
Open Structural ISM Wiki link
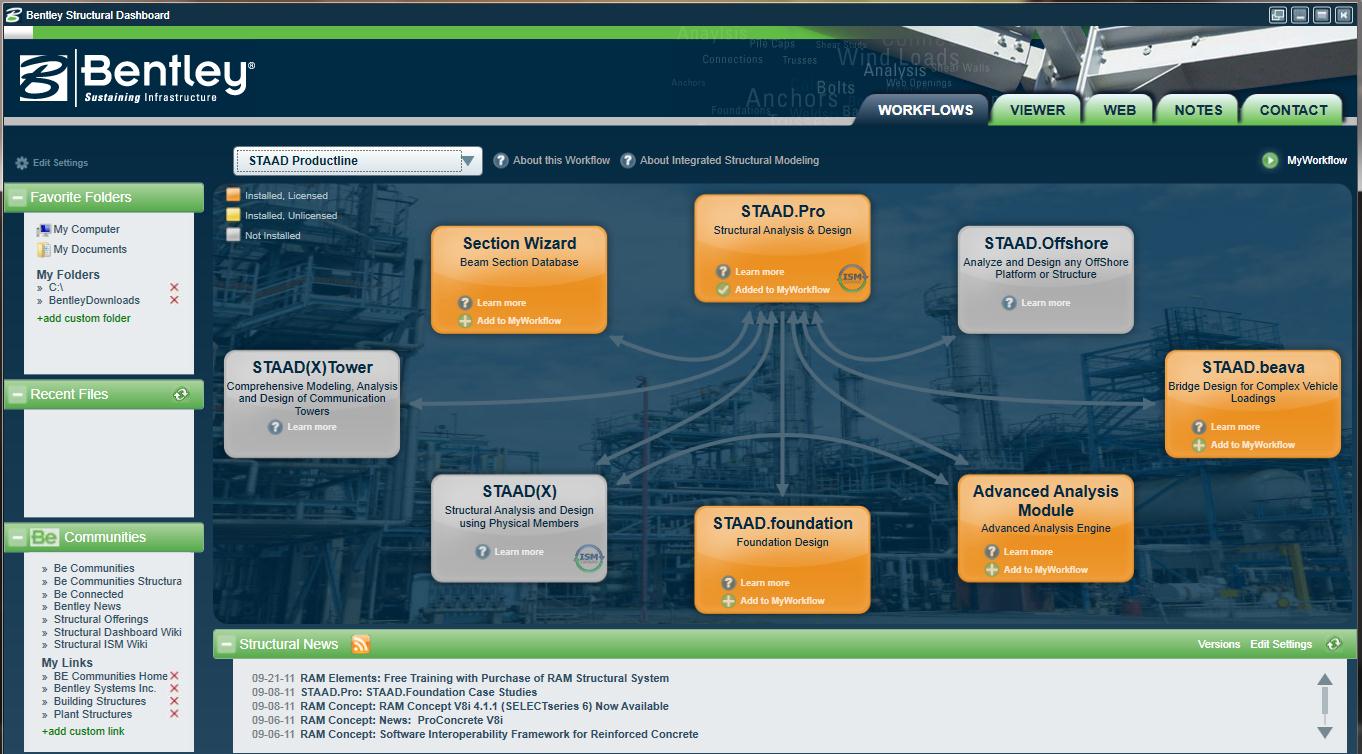(100, 646)
